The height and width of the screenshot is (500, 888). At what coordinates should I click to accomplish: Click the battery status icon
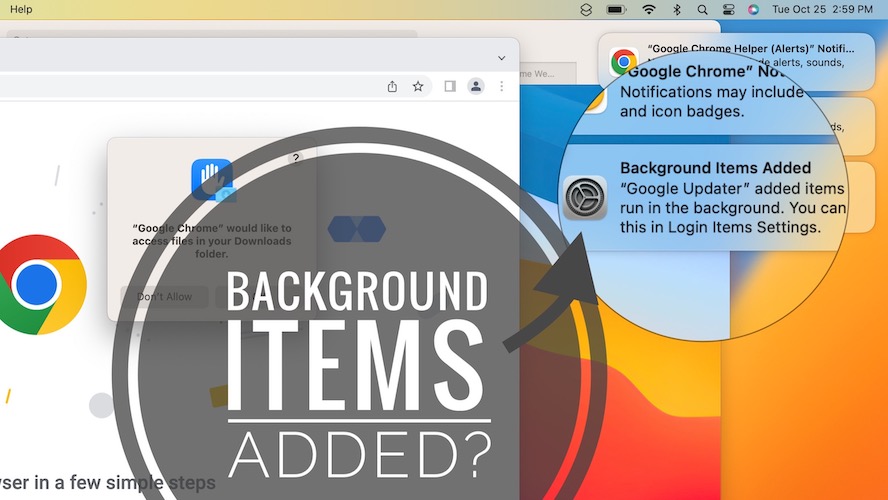coord(616,9)
